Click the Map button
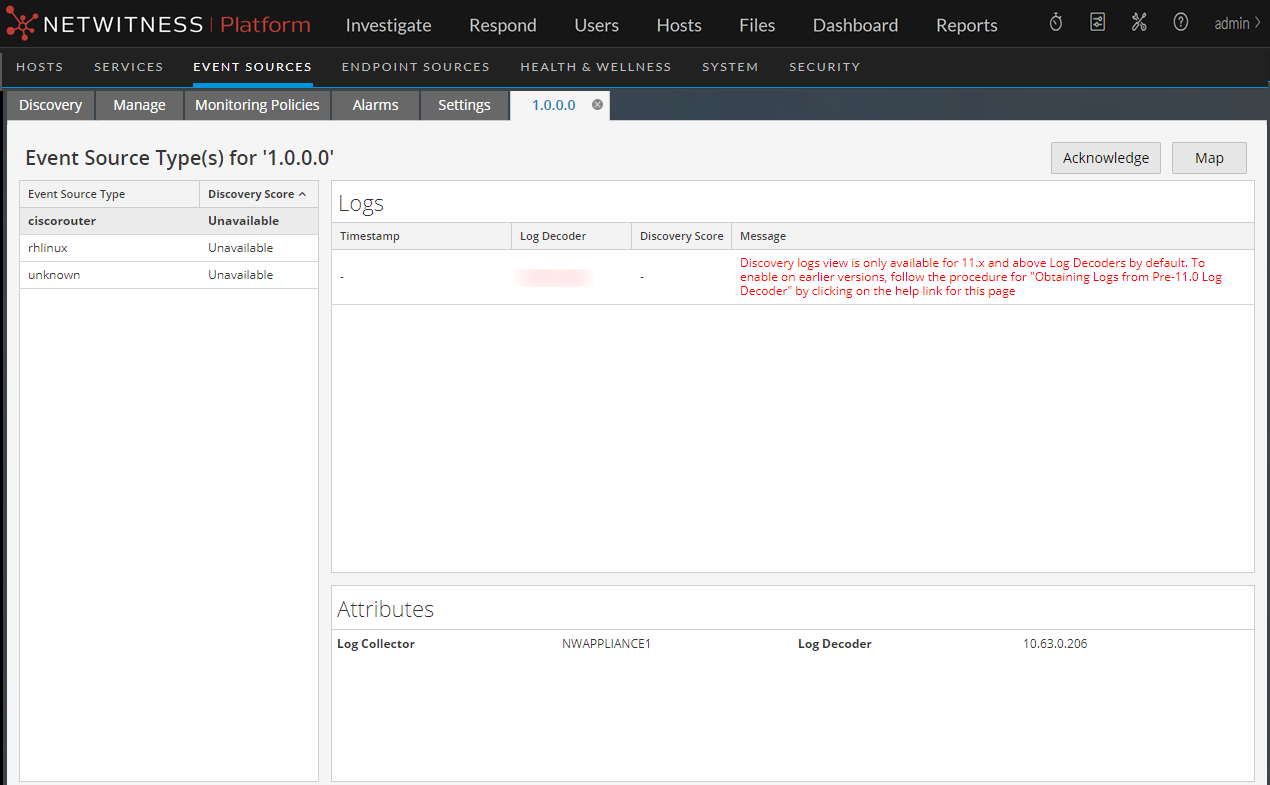The width and height of the screenshot is (1270, 785). tap(1209, 158)
